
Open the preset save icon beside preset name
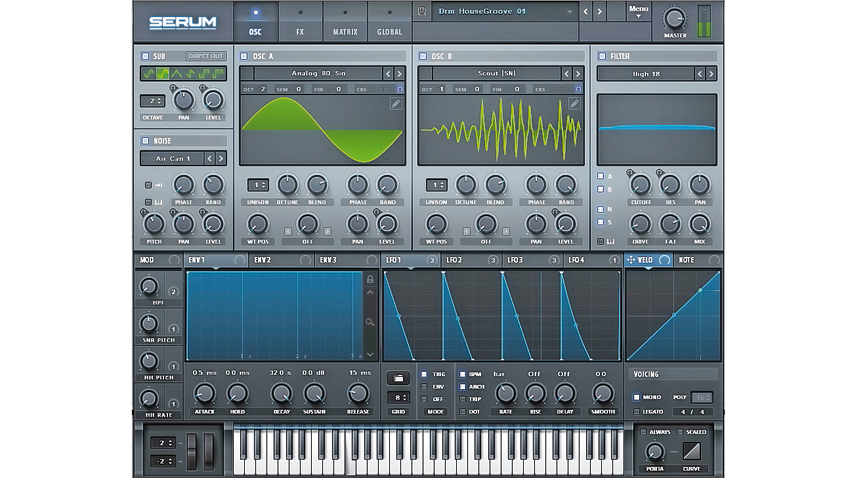(x=422, y=11)
